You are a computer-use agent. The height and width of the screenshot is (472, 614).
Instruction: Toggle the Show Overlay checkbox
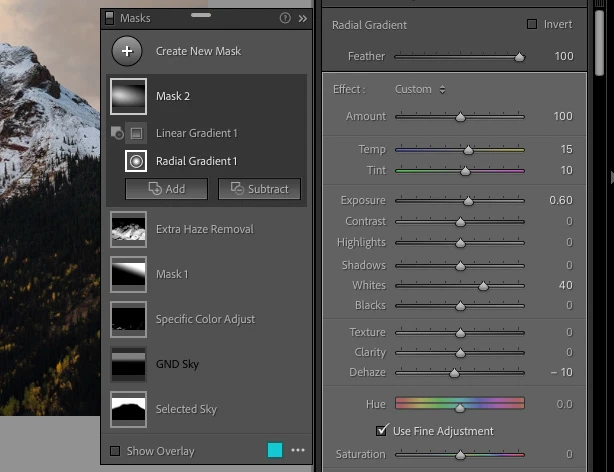[x=115, y=451]
